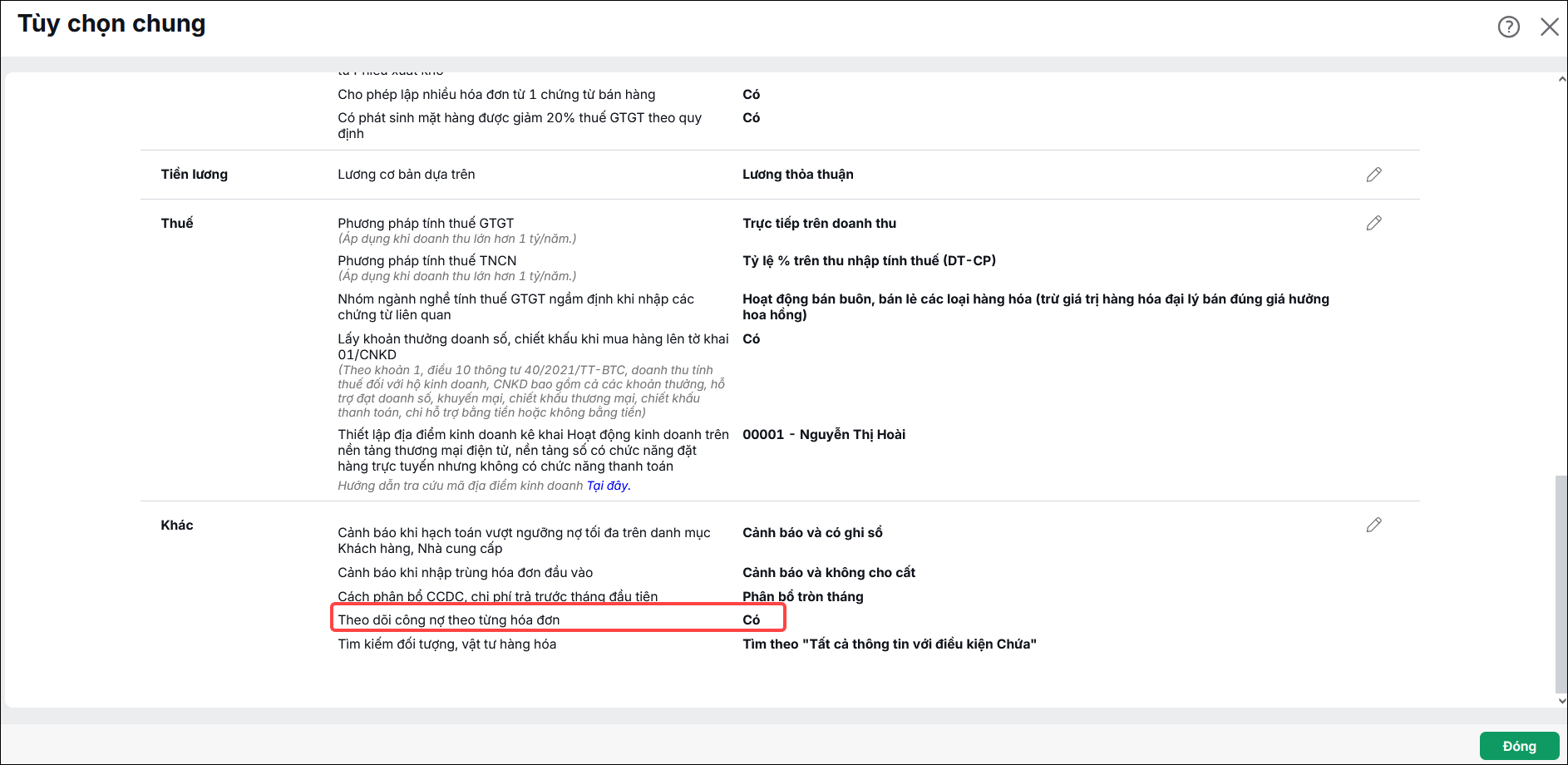Image resolution: width=1568 pixels, height=765 pixels.
Task: Open the Tại đây lookup link
Action: (x=609, y=486)
